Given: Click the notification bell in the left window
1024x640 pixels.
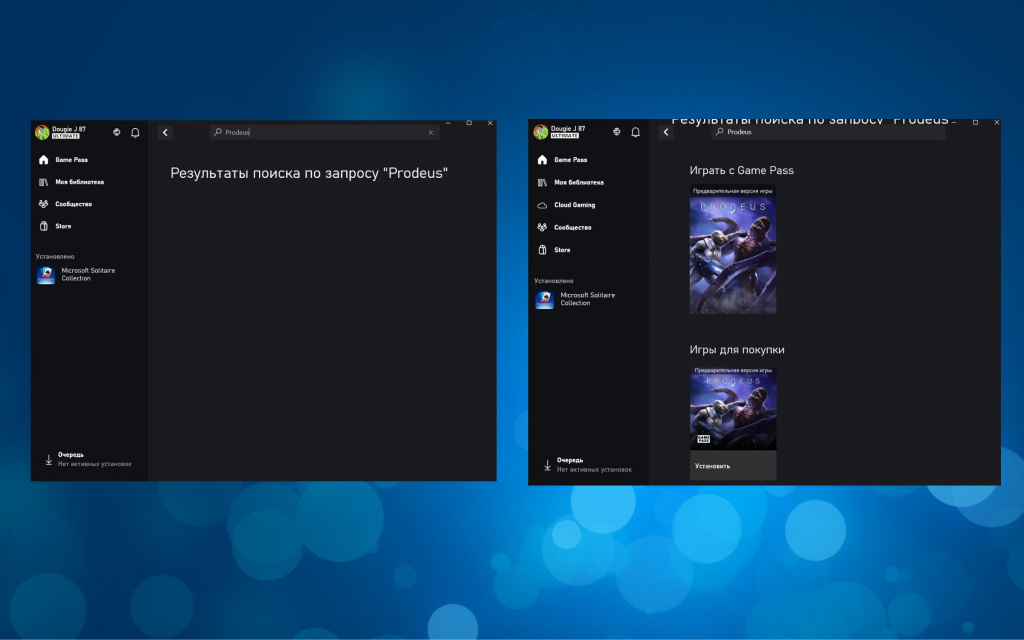Looking at the screenshot, I should 135,132.
